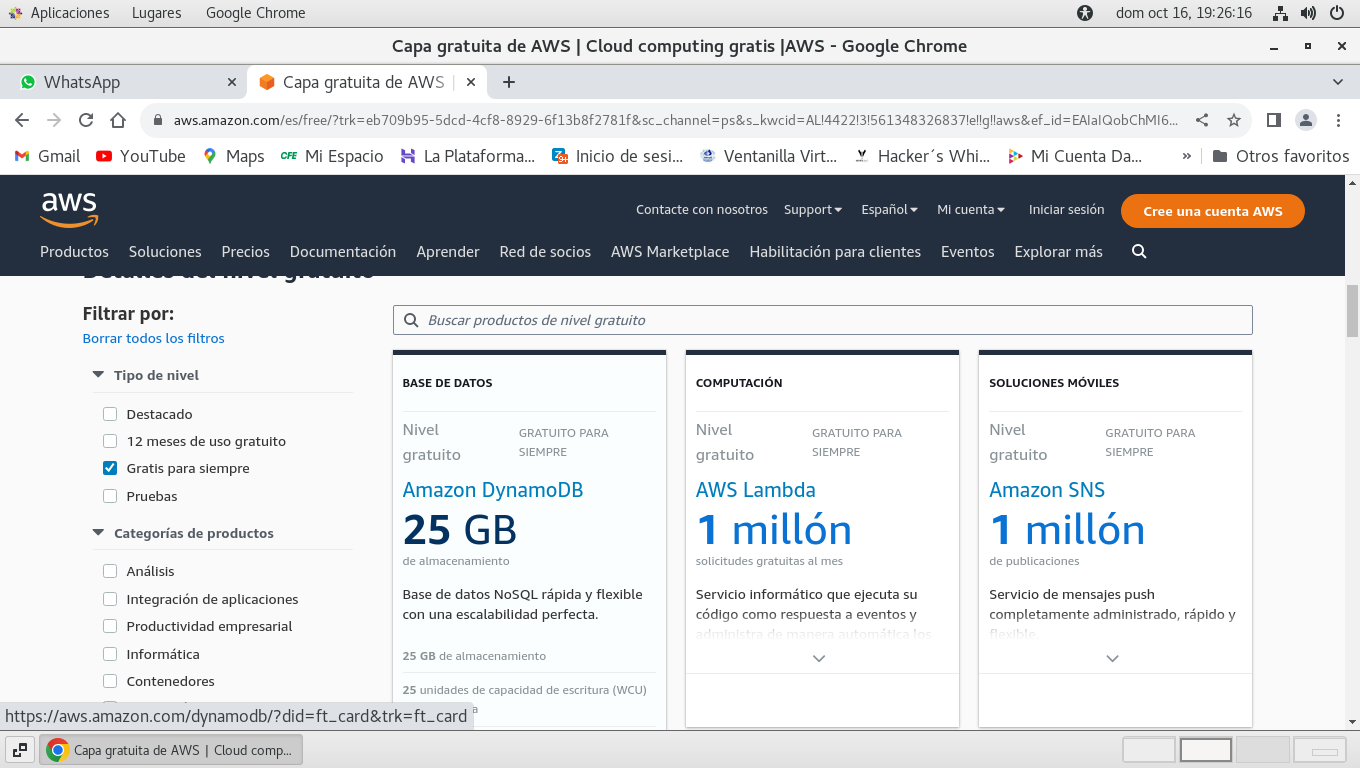Click the AWS logo in header
This screenshot has height=768, width=1360.
click(x=69, y=209)
